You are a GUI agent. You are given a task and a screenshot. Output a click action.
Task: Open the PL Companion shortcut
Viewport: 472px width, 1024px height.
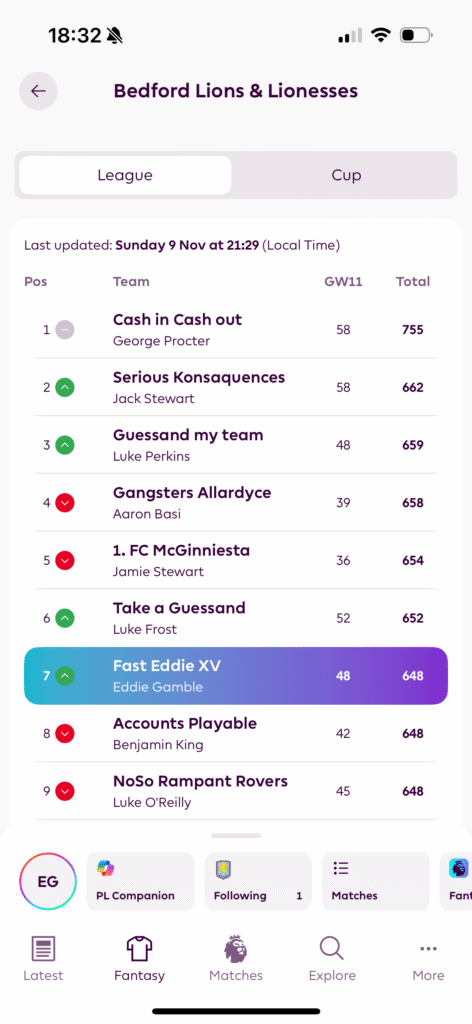pos(140,882)
